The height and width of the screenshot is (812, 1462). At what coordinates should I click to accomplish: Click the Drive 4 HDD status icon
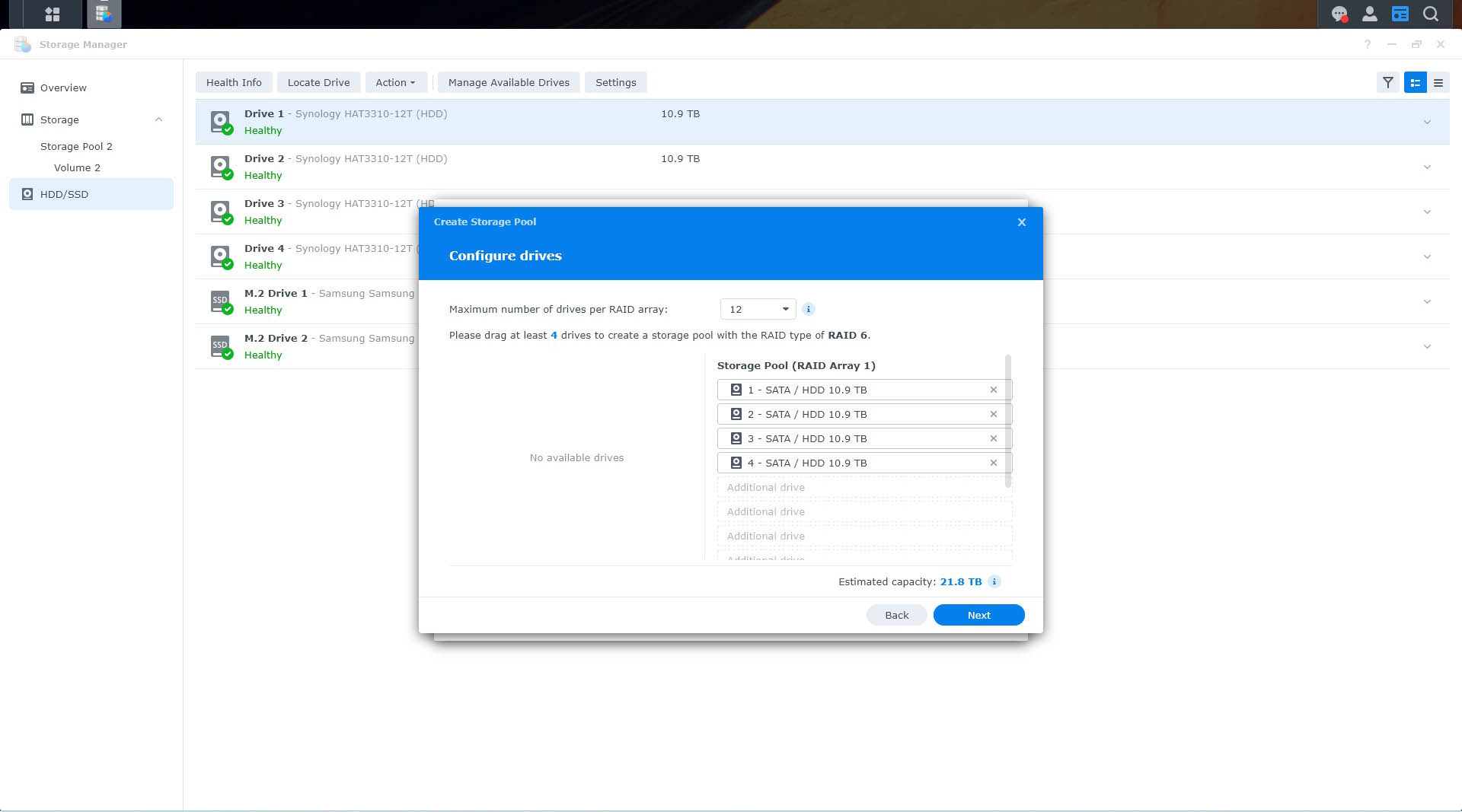pyautogui.click(x=221, y=256)
